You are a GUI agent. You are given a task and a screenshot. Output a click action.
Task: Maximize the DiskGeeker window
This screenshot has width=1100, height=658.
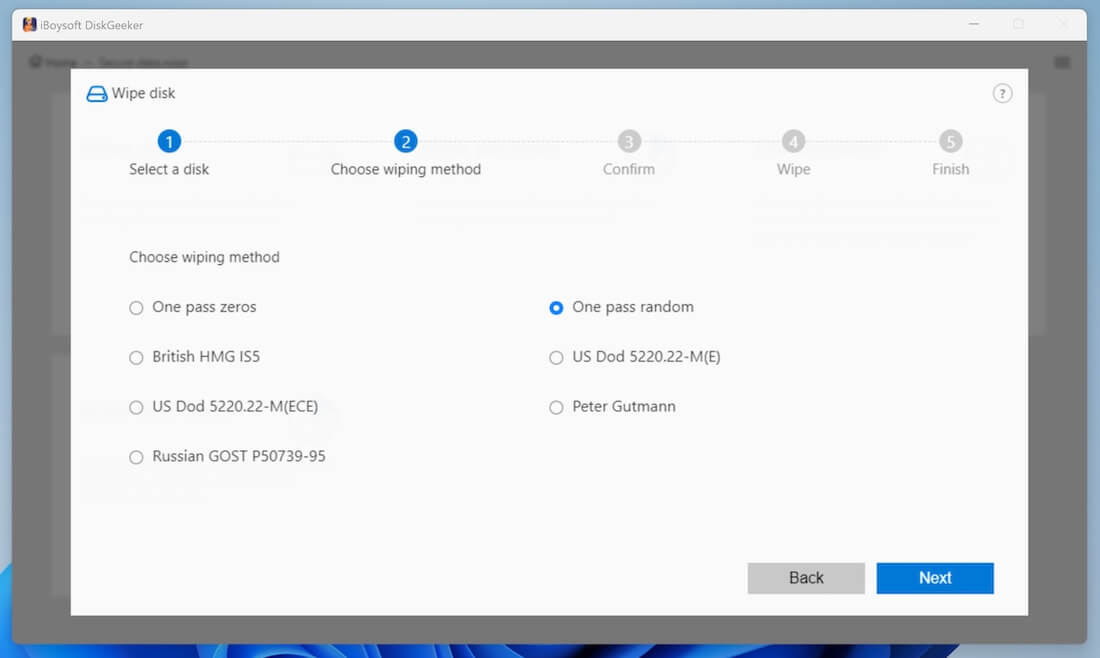pos(1019,24)
